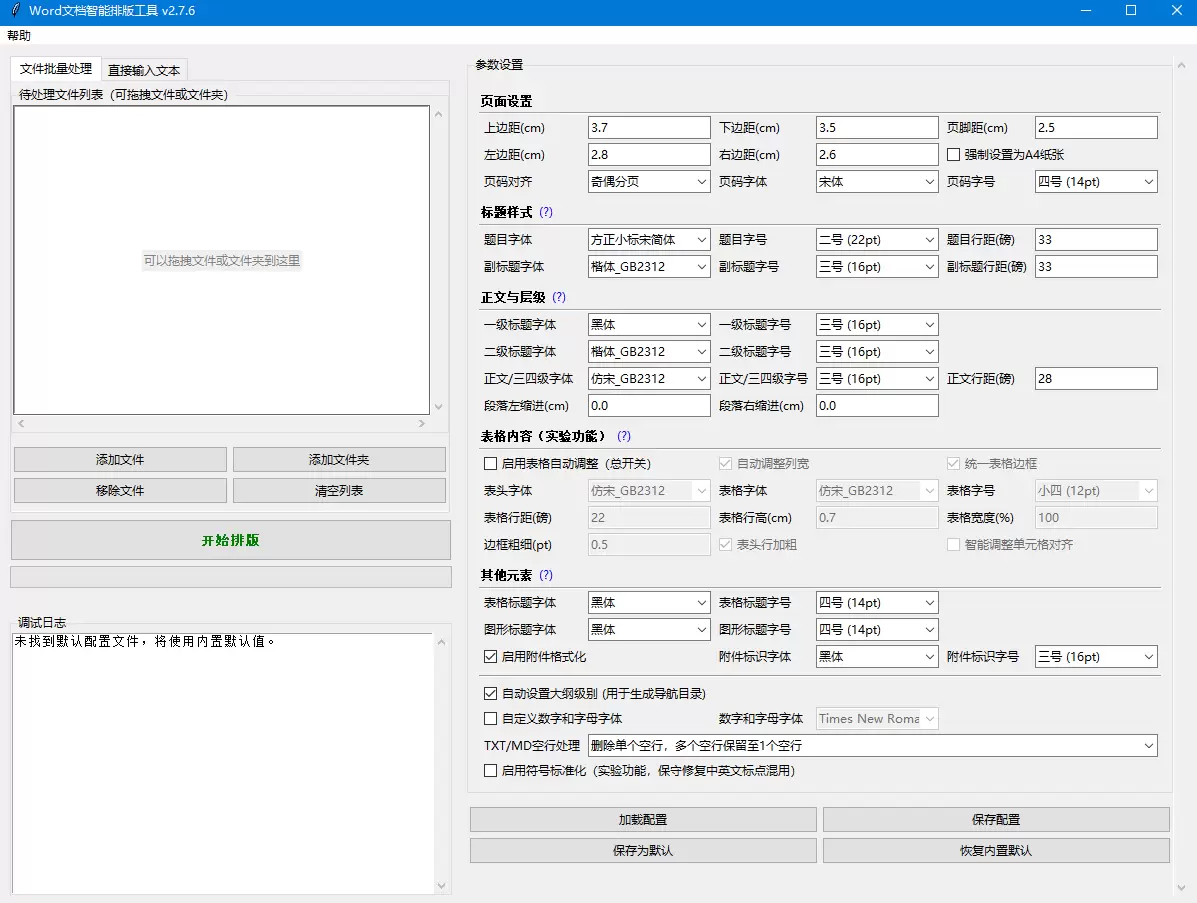The height and width of the screenshot is (903, 1197).
Task: Open 副标题字号 dropdown
Action: [877, 266]
